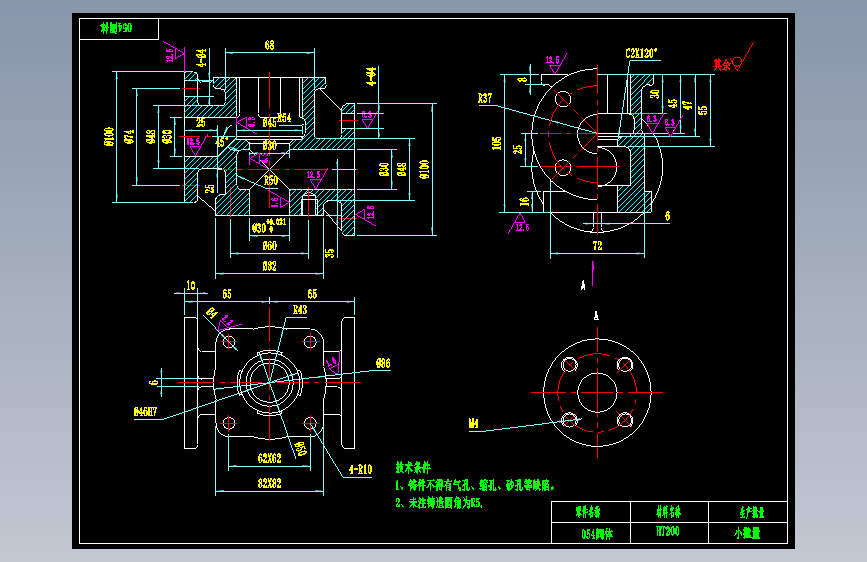Viewport: 867px width, 562px height.
Task: Click the 105 height dimension
Action: 497,143
